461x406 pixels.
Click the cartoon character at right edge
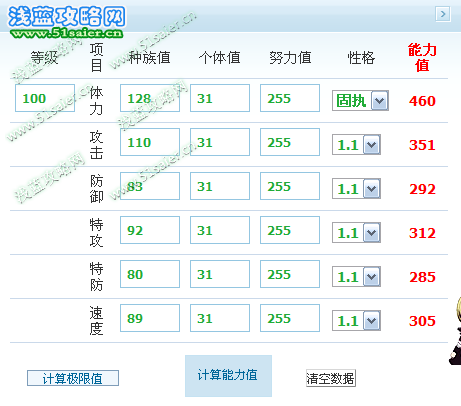[455, 331]
